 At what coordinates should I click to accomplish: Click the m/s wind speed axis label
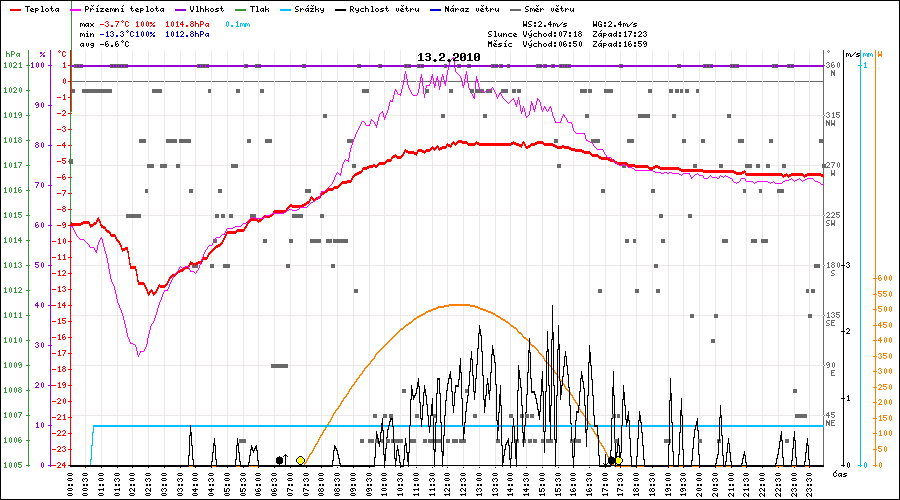coord(851,53)
